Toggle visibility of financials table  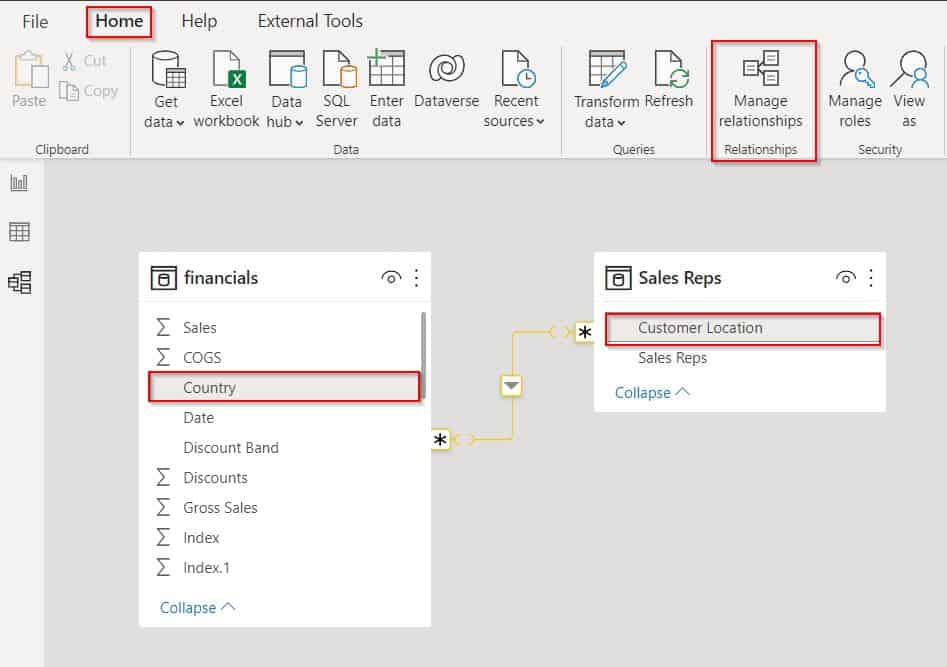tap(391, 278)
